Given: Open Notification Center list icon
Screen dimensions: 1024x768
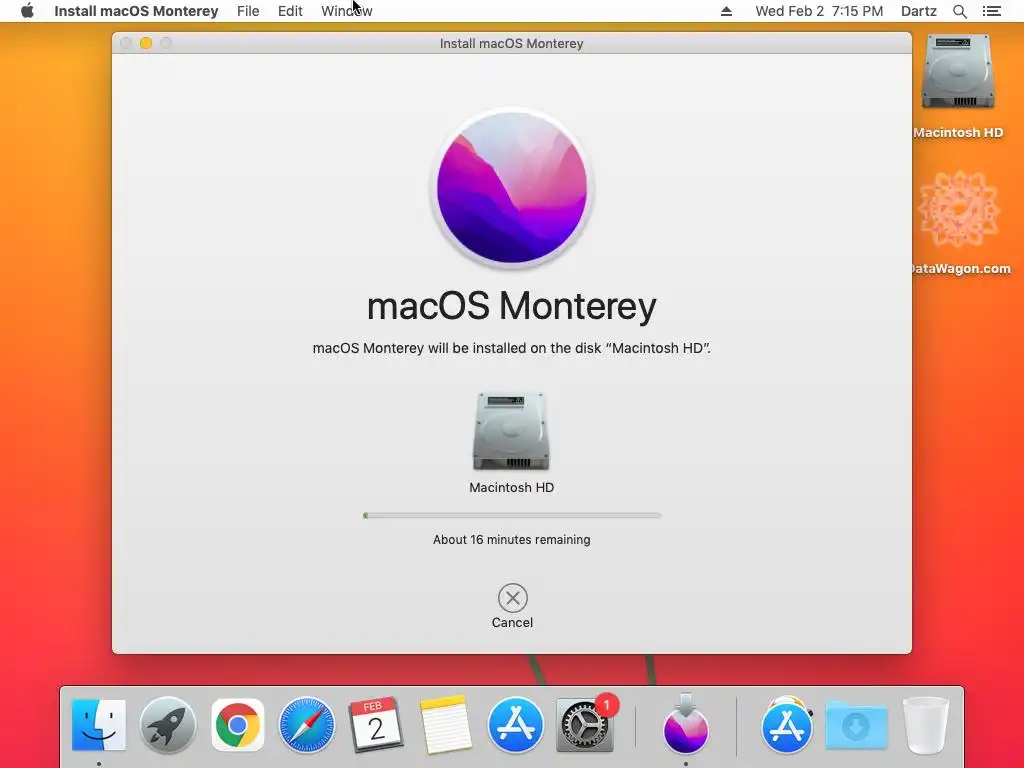Looking at the screenshot, I should pyautogui.click(x=992, y=11).
